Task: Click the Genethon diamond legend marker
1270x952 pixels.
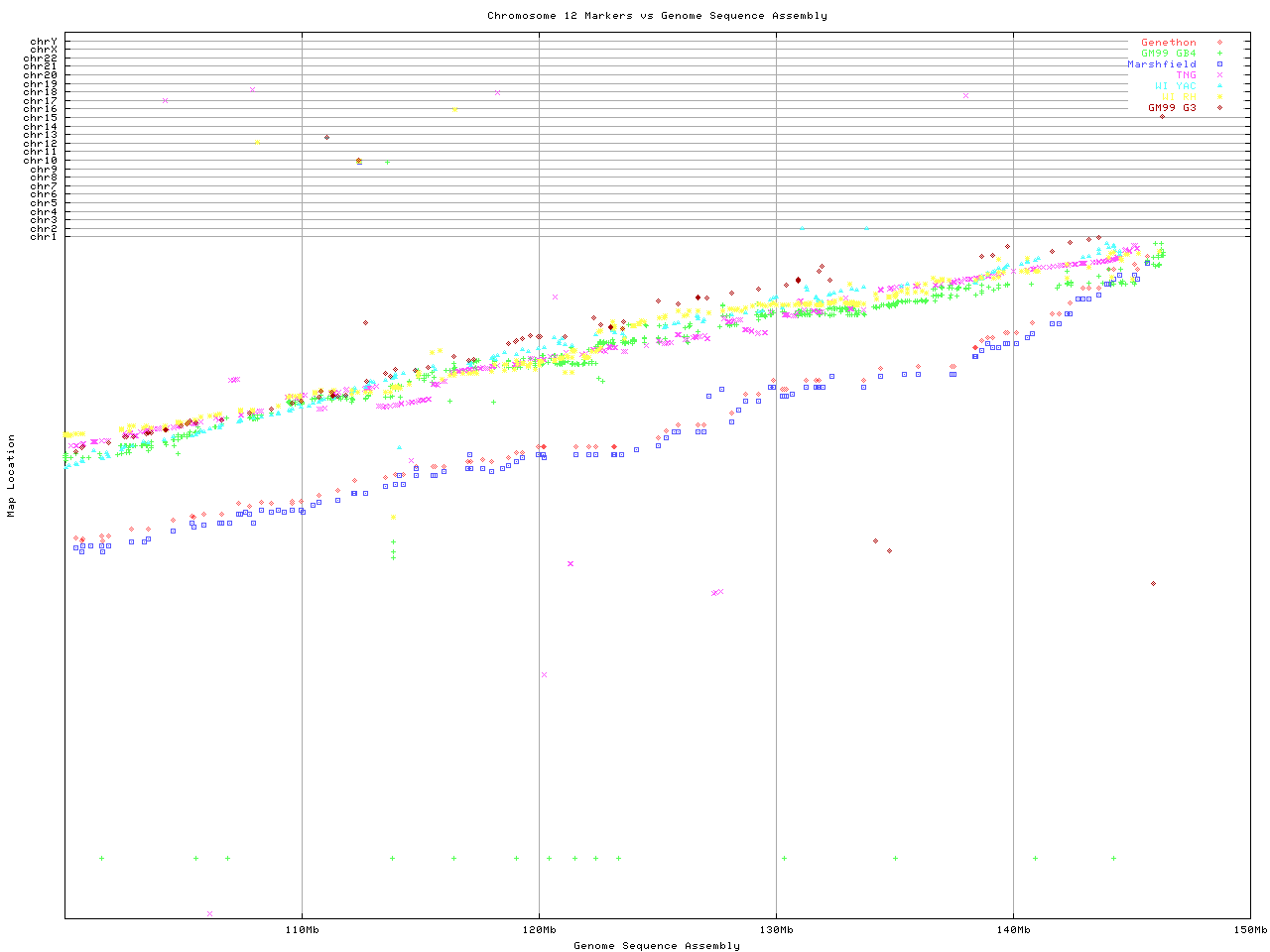Action: click(x=1219, y=43)
